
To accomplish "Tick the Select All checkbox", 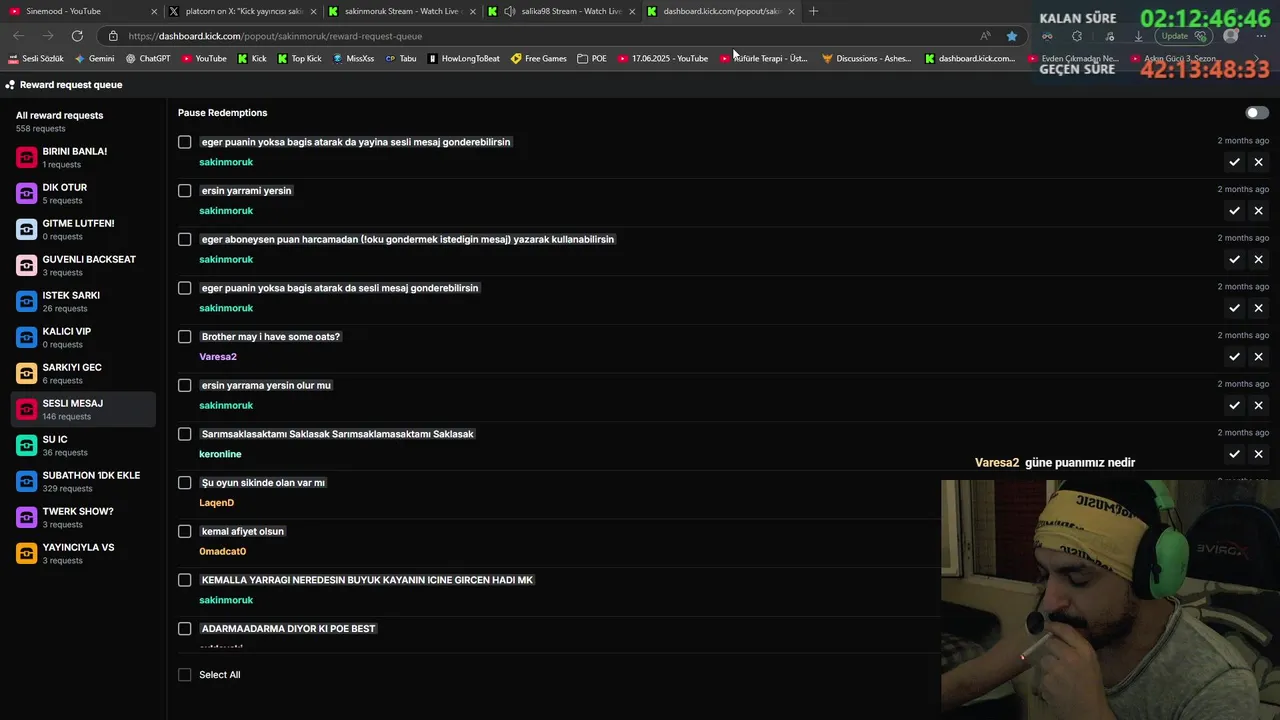I will click(x=184, y=675).
